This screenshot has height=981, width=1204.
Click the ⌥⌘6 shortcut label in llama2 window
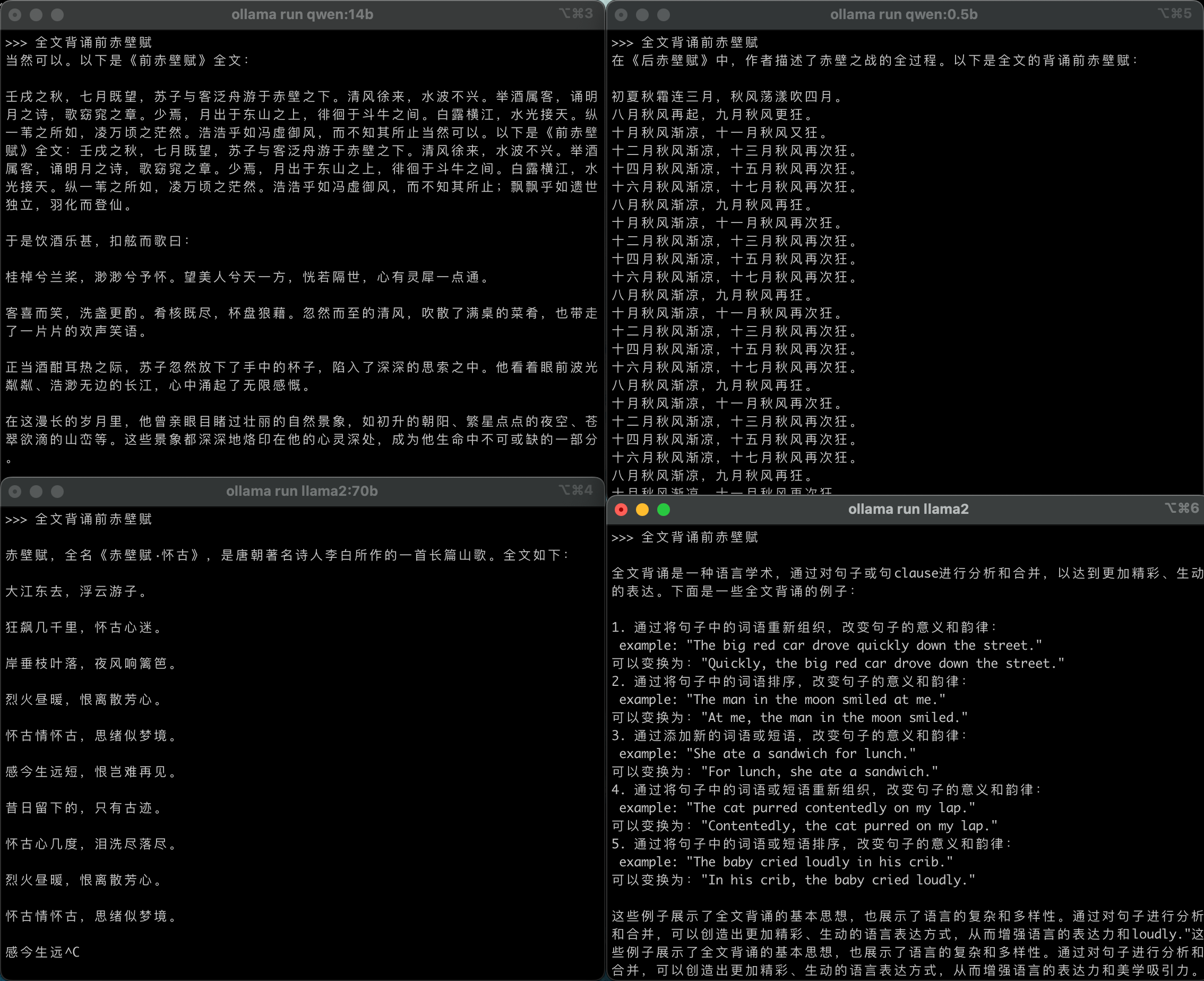click(x=1182, y=508)
